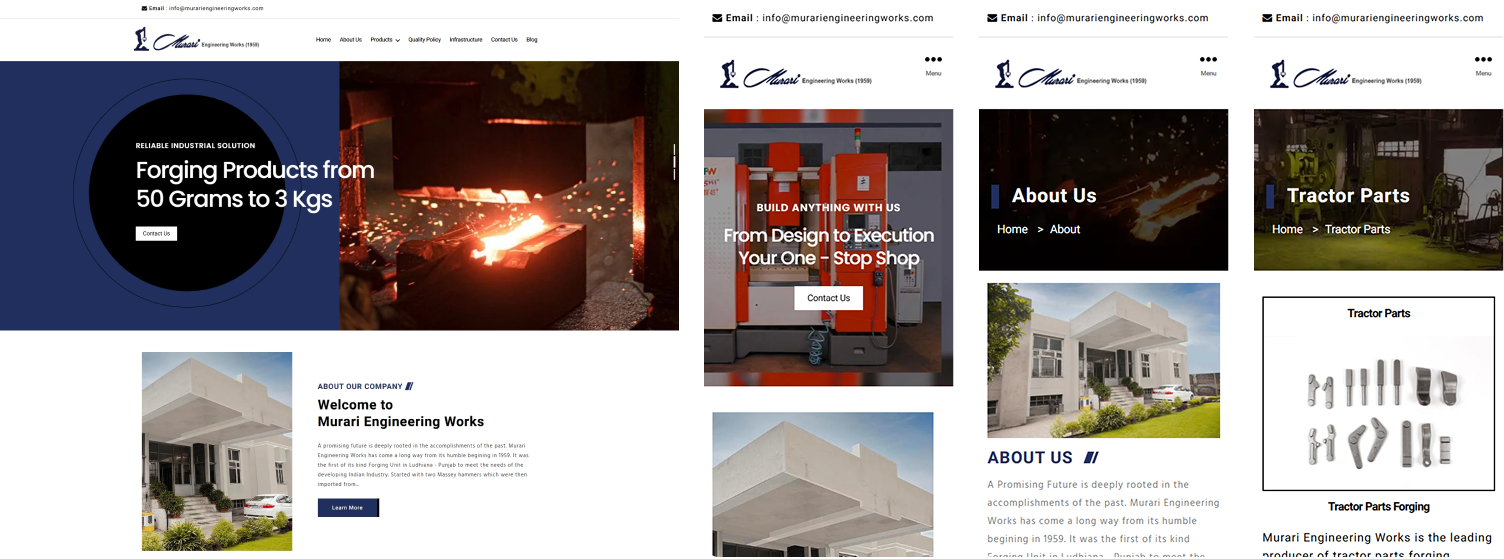Click the Murari logo in desktop header
The image size is (1504, 559).
coord(196,40)
